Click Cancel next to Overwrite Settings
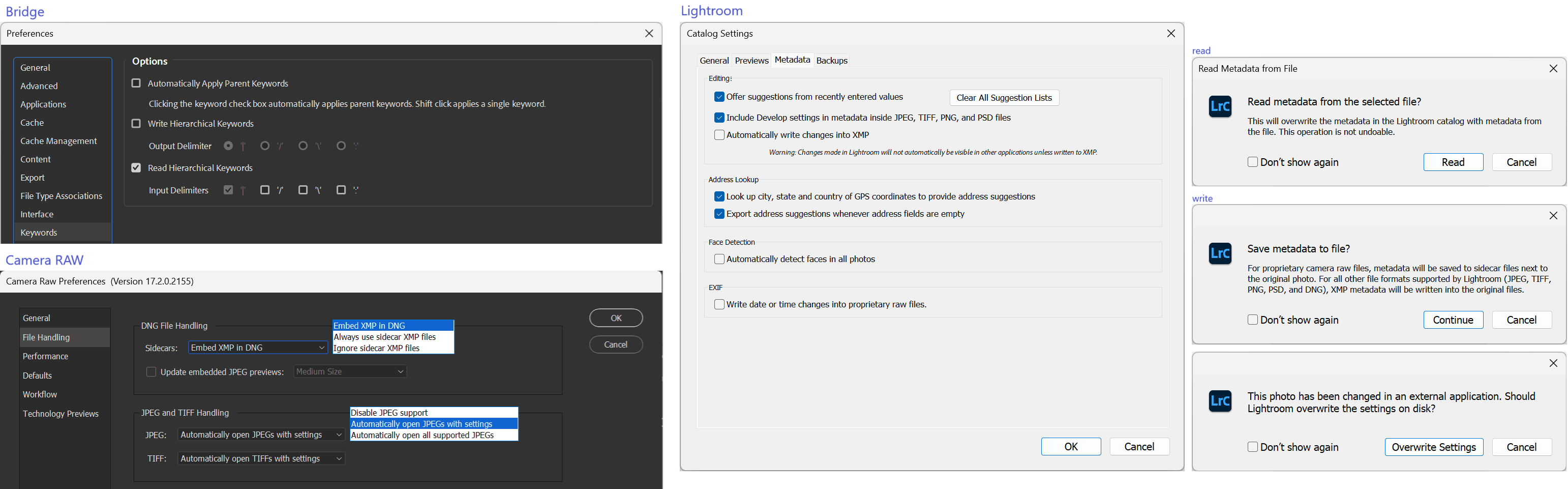 coord(1521,447)
